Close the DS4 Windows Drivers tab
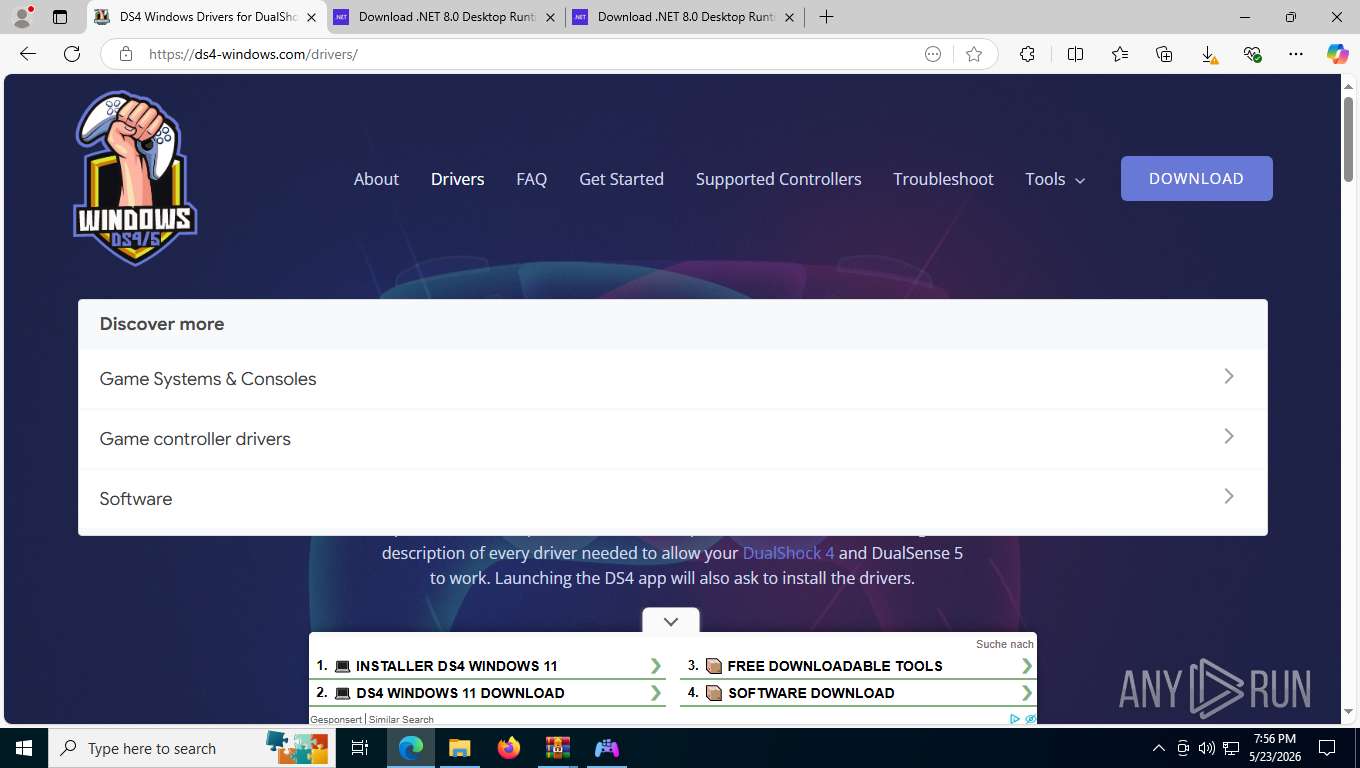Viewport: 1360px width, 768px height. [311, 17]
